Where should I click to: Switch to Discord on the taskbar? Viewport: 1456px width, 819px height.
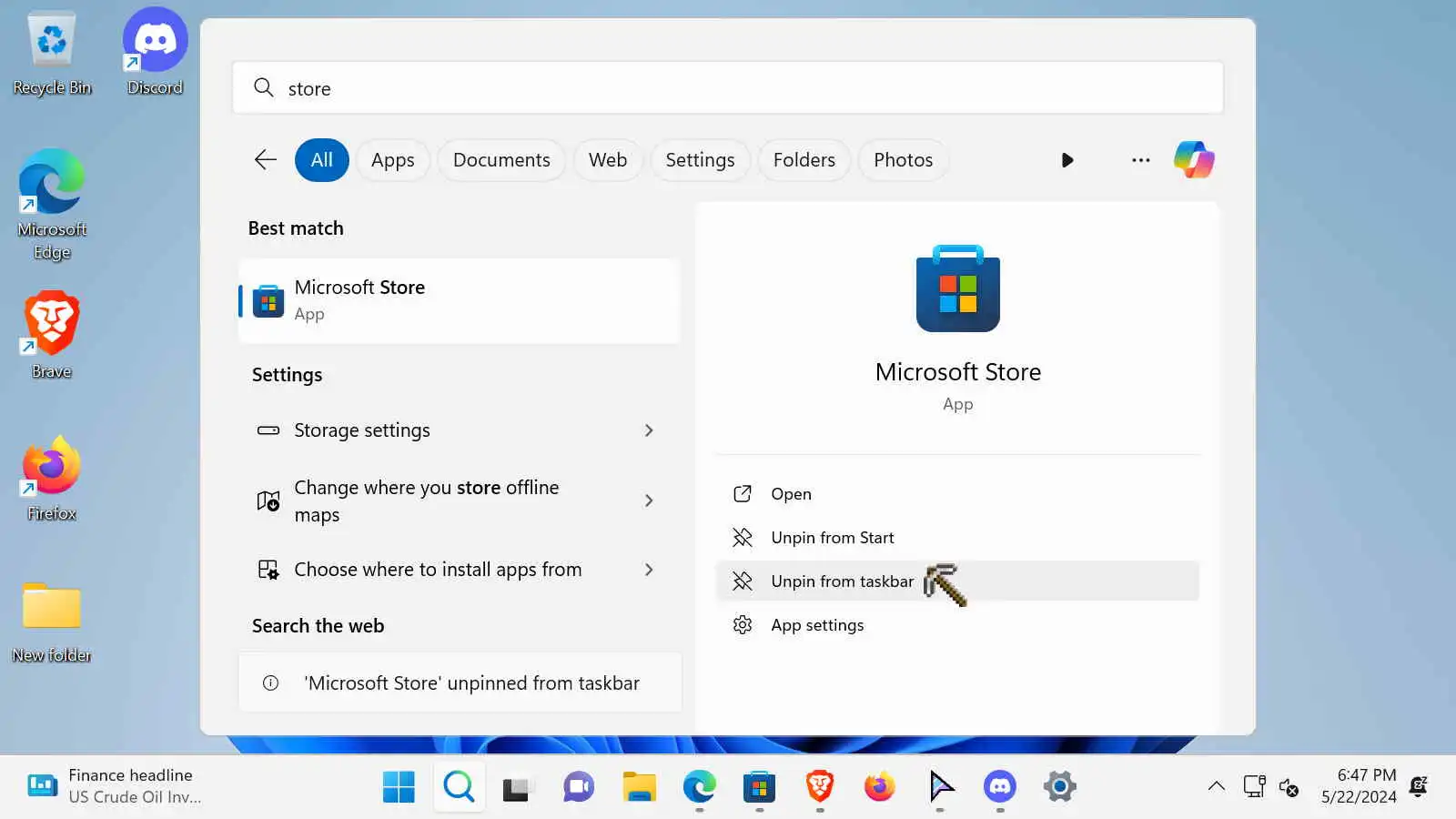999,786
